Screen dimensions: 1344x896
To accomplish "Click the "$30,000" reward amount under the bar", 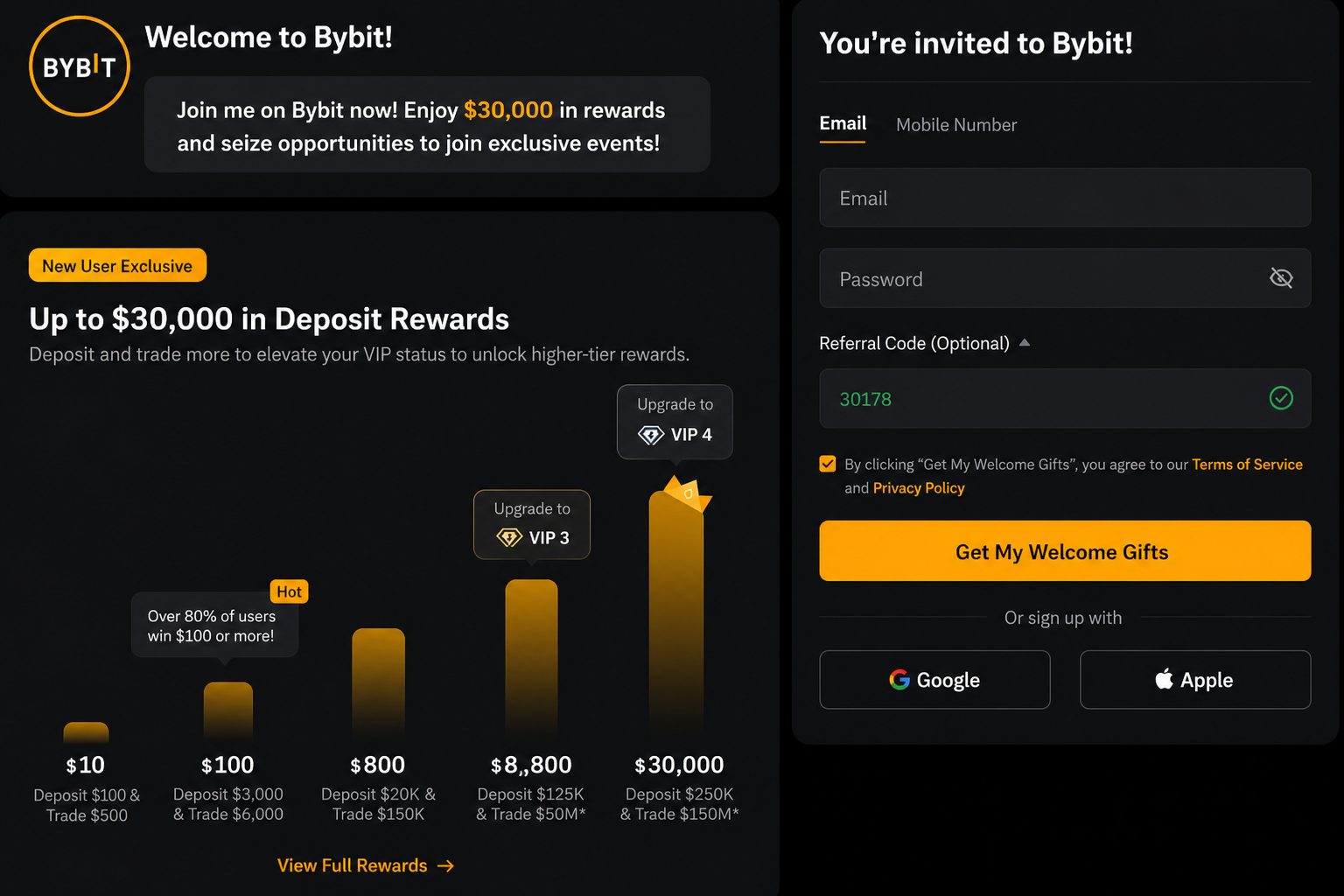I will pyautogui.click(x=679, y=766).
